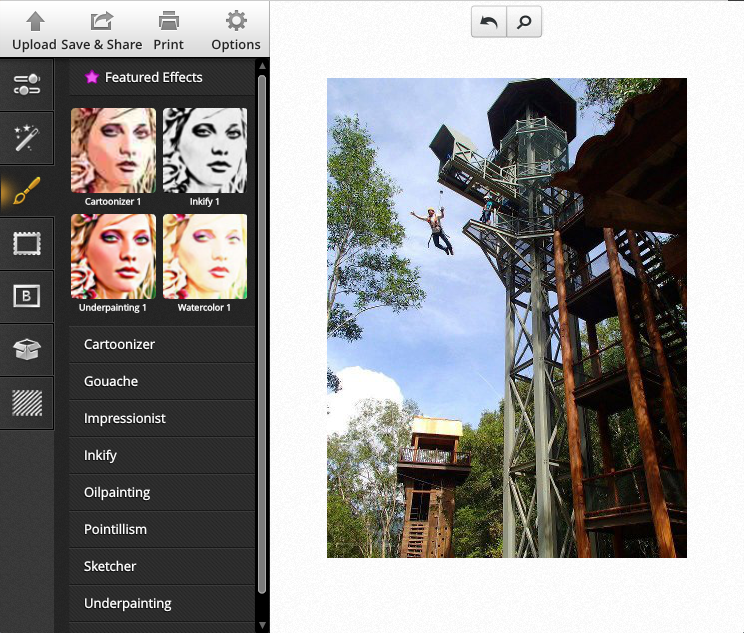Image resolution: width=744 pixels, height=633 pixels.
Task: Pick the Watercolor 1 thumbnail
Action: pyautogui.click(x=204, y=256)
